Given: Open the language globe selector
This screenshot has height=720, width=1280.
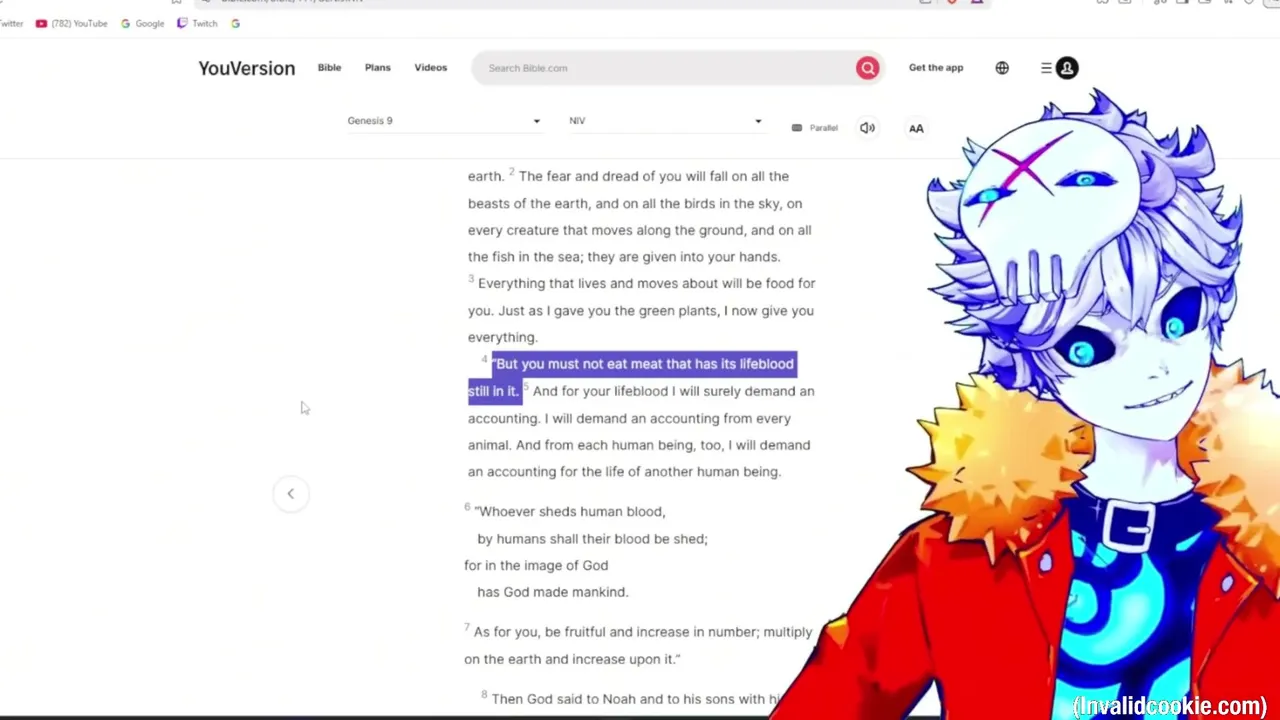Looking at the screenshot, I should [x=1002, y=68].
